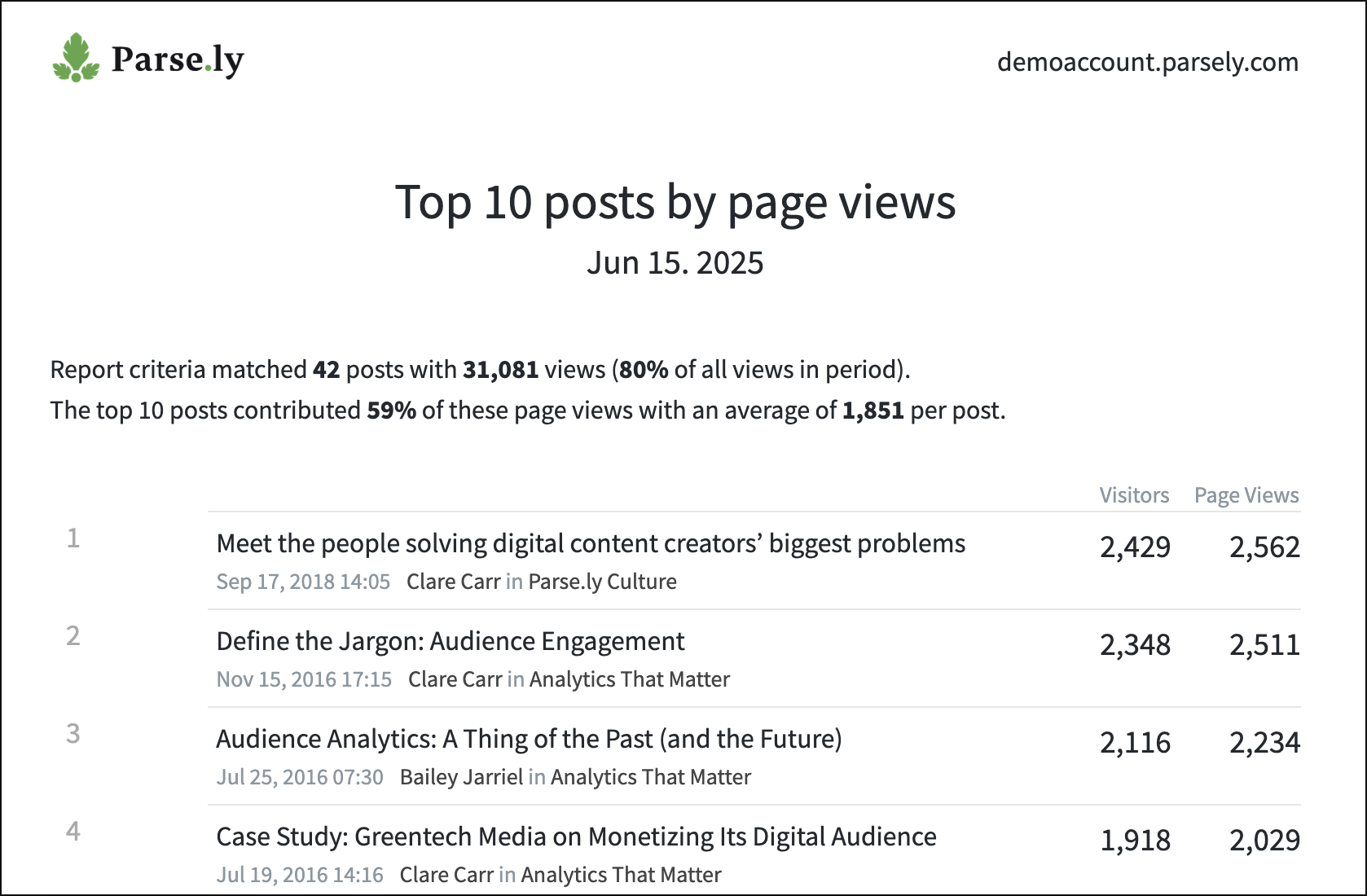Open post 'Meet the people solving digital content creators' biggest problems'
The height and width of the screenshot is (896, 1367).
(x=591, y=544)
